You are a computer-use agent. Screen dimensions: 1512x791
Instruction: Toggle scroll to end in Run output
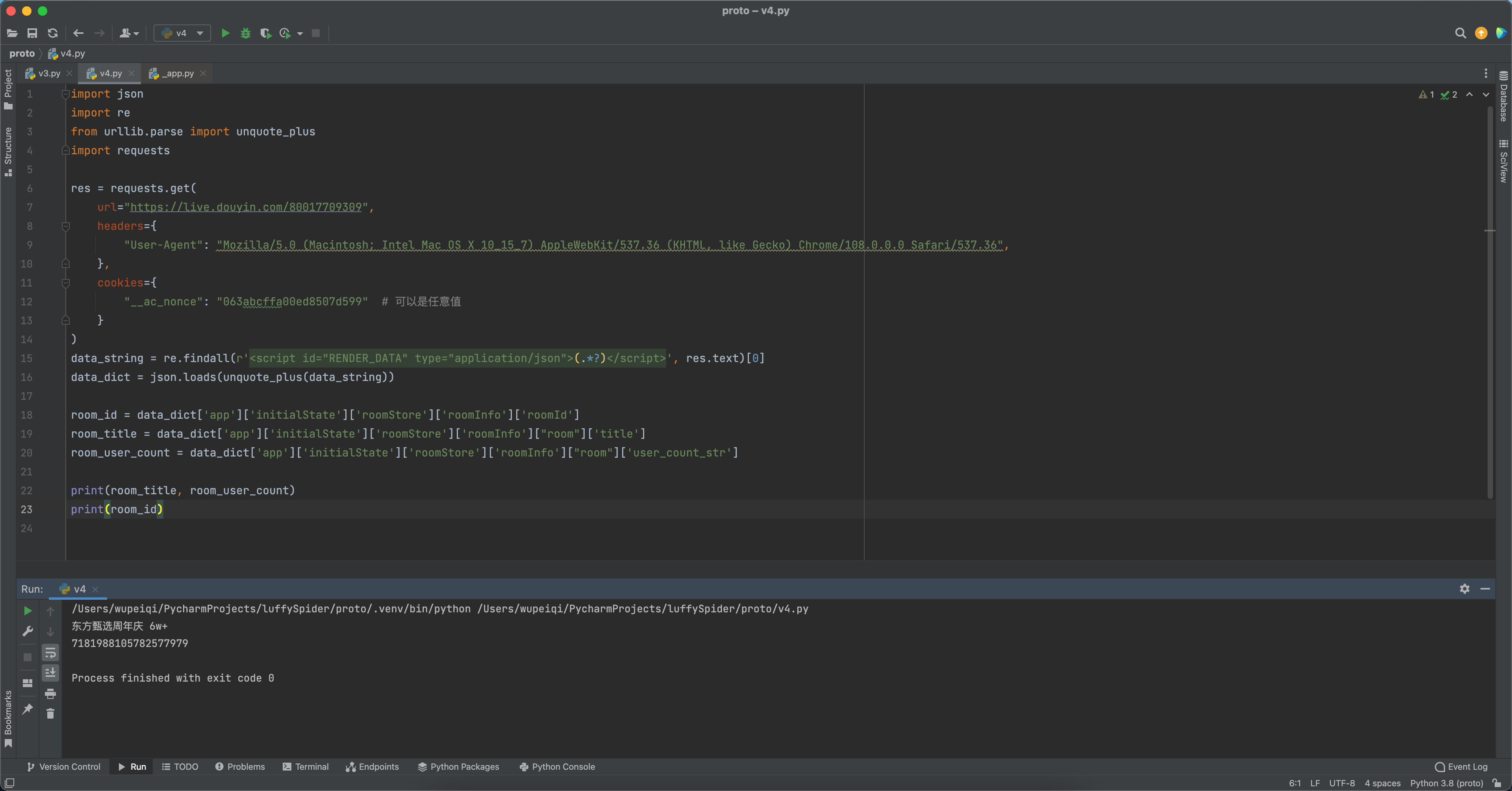[x=50, y=673]
